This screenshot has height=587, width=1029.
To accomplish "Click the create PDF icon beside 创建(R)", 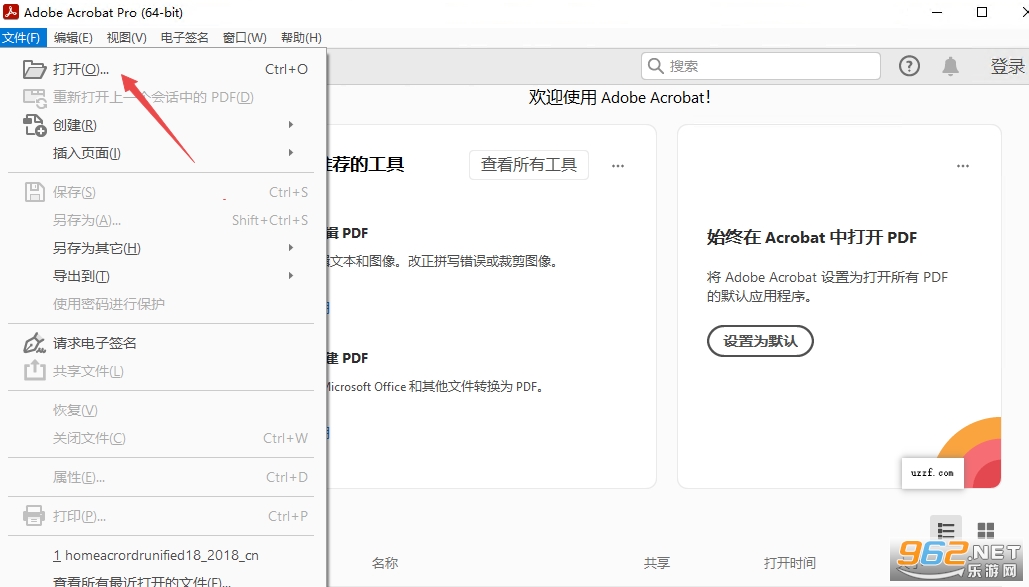I will [34, 125].
